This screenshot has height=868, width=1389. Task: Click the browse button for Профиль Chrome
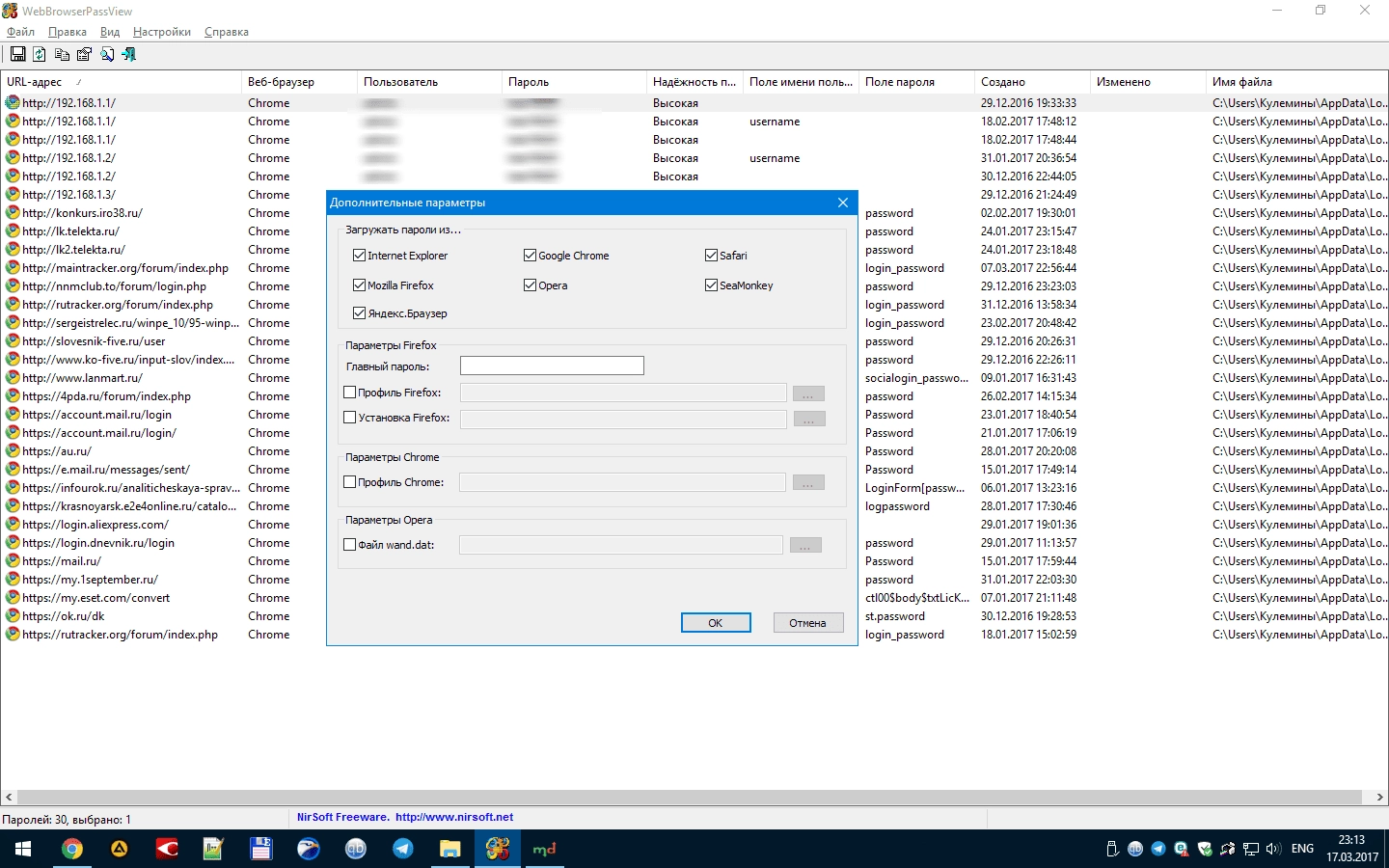pos(808,482)
